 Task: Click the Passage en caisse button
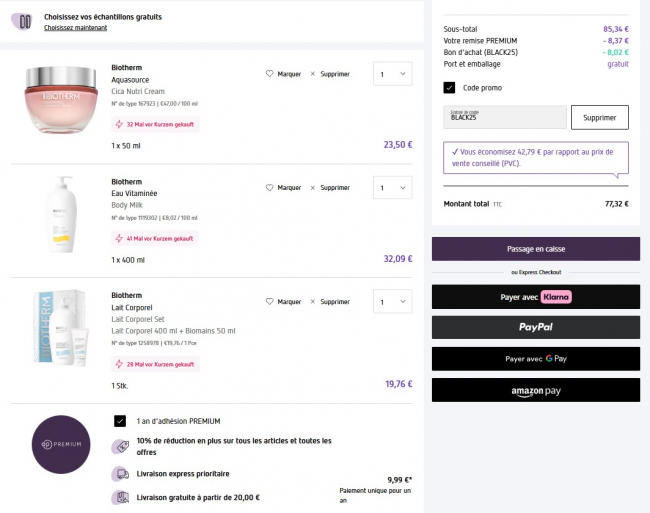pyautogui.click(x=535, y=249)
